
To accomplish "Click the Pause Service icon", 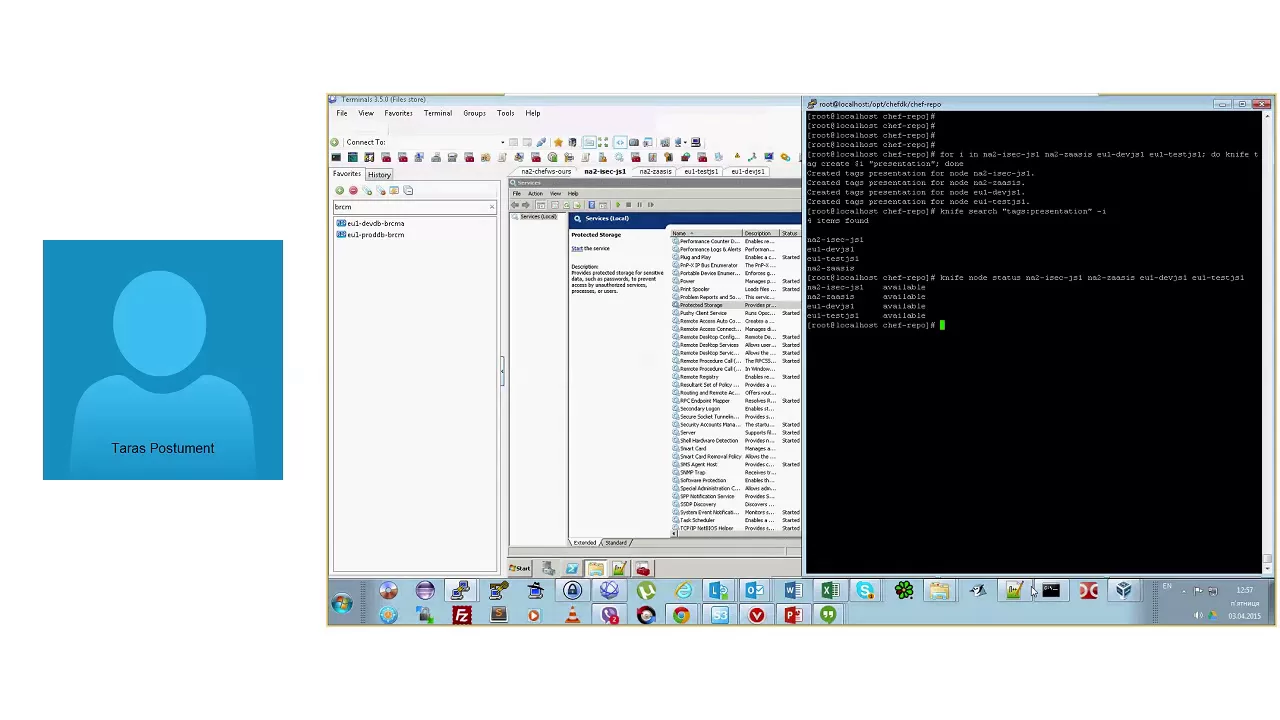I will [x=639, y=205].
